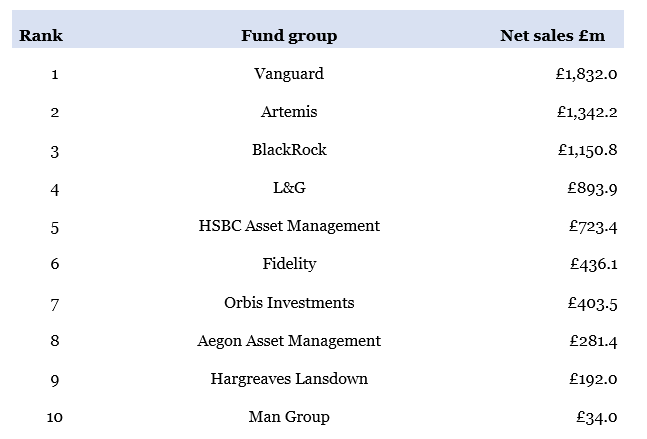The width and height of the screenshot is (647, 439).
Task: Click the £723.4 net sales value
Action: click(x=592, y=226)
